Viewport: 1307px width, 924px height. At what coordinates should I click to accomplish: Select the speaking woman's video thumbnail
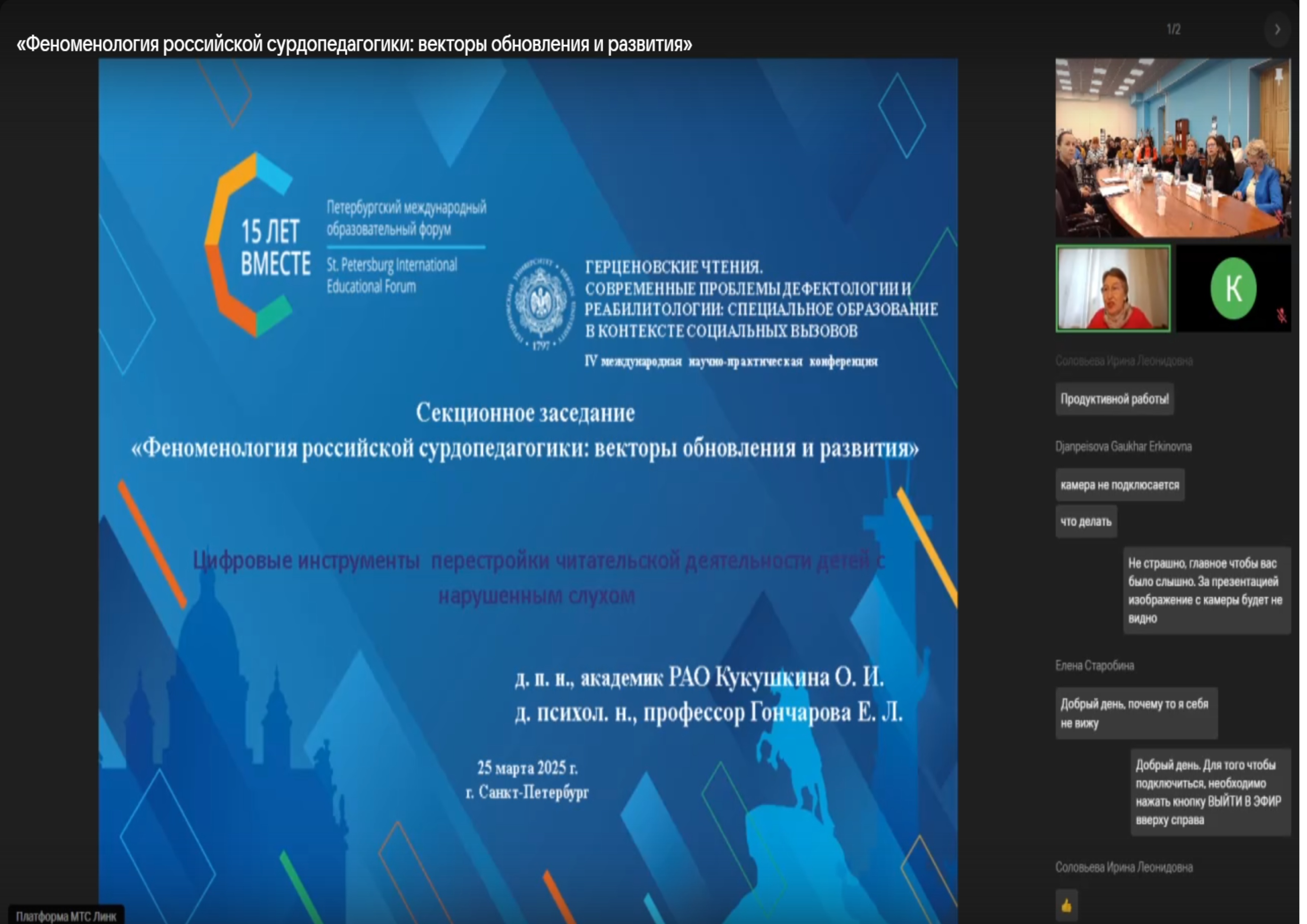(x=1113, y=289)
